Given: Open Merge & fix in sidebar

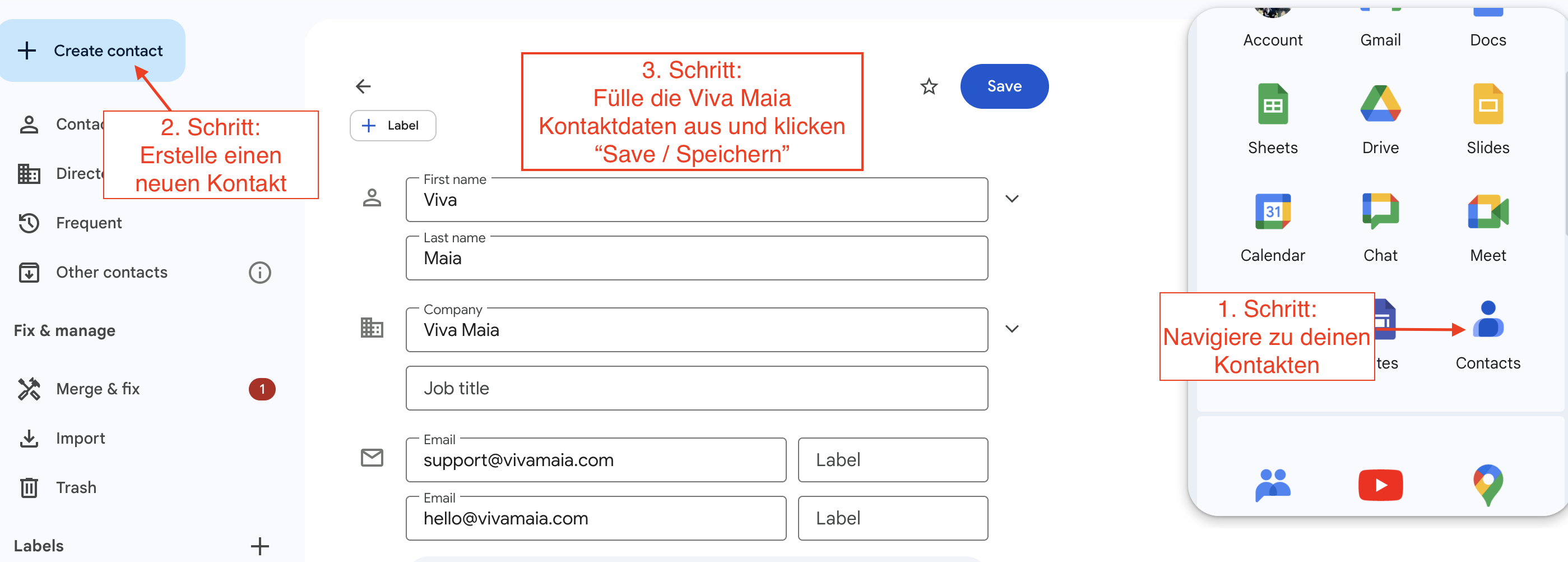Looking at the screenshot, I should click(98, 389).
